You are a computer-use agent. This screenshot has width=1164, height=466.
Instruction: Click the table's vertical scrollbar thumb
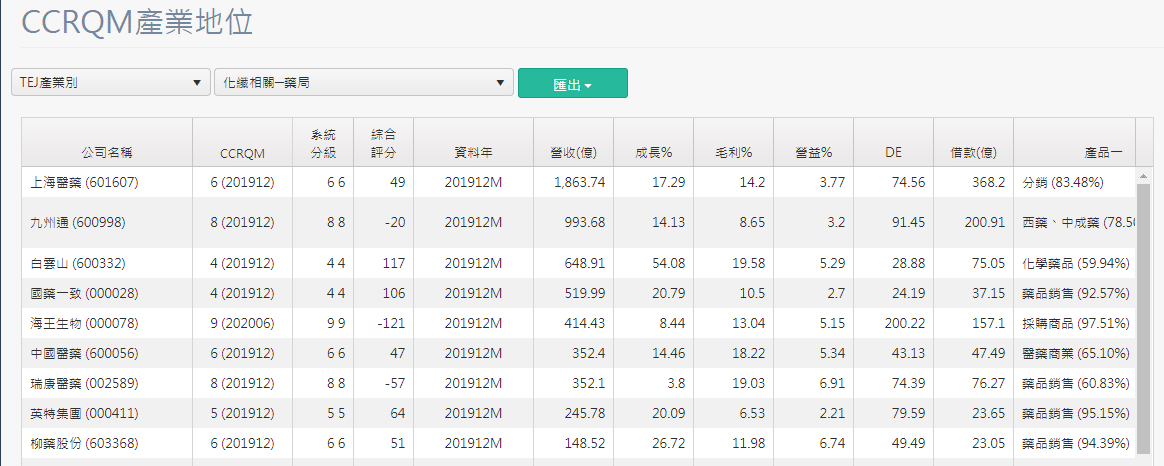click(x=1142, y=320)
